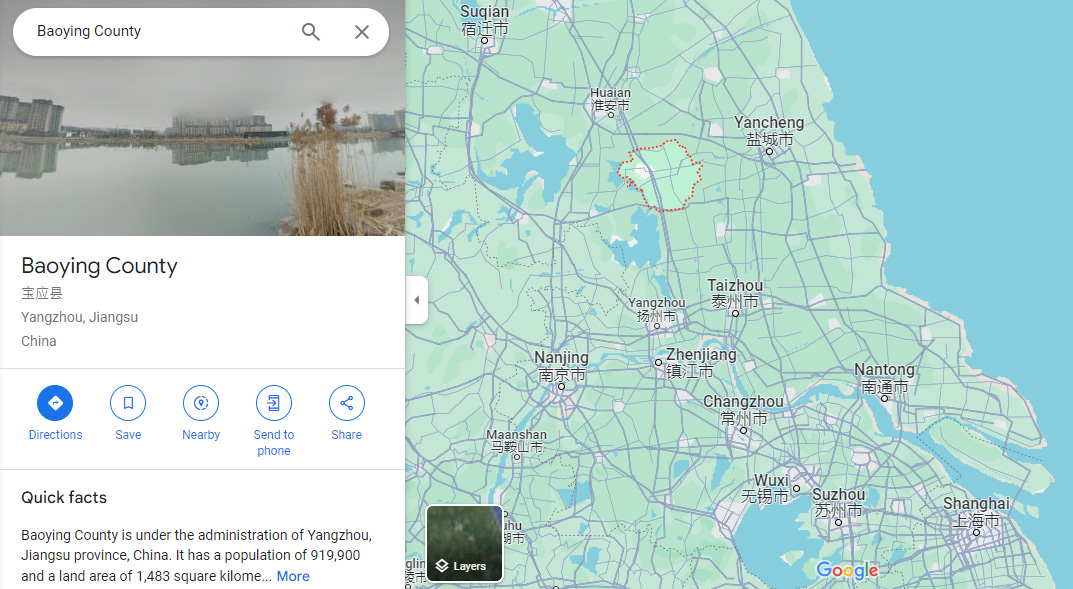The image size is (1073, 589).
Task: Click the Shanghai city label on map
Action: pyautogui.click(x=977, y=512)
